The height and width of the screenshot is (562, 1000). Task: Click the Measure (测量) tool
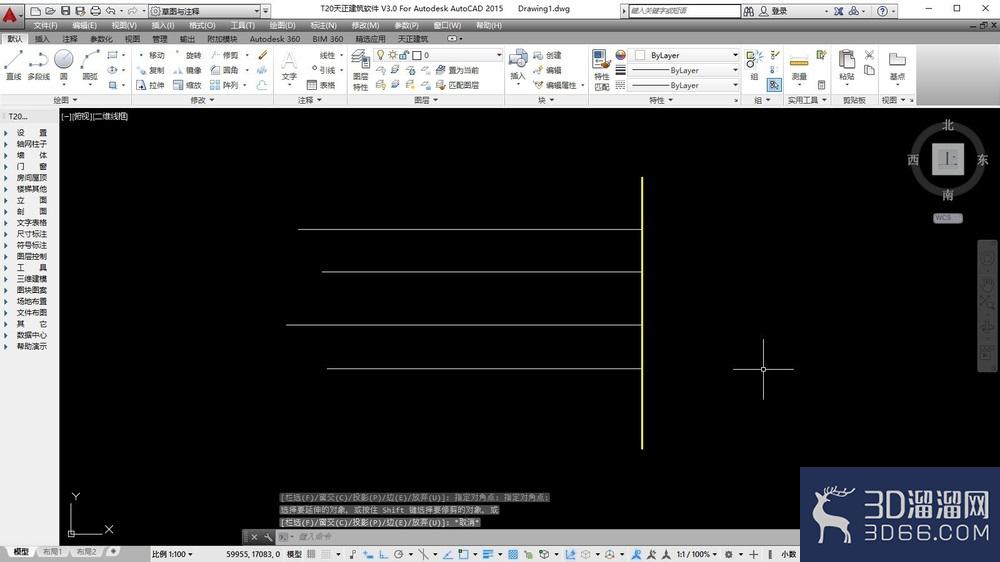799,67
